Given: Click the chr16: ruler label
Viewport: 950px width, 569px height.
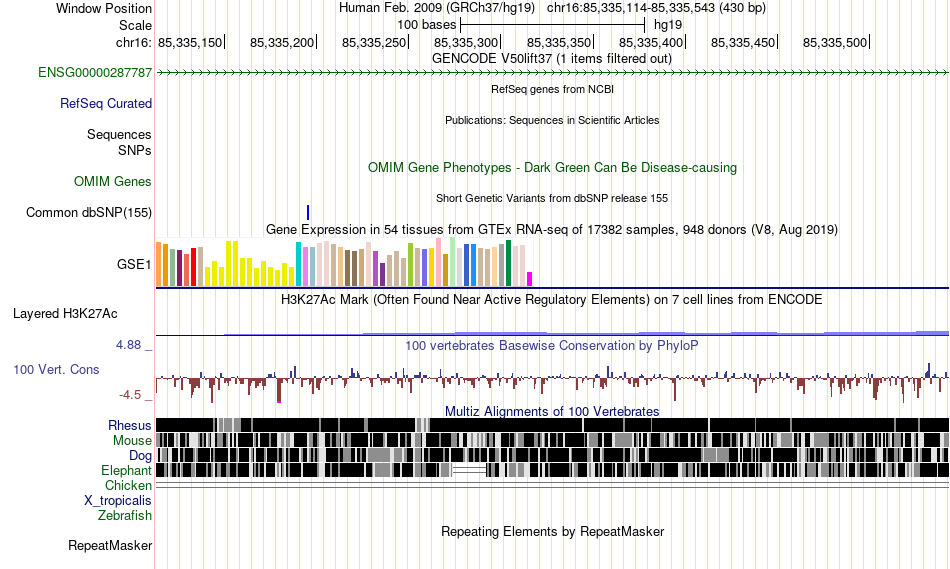Looking at the screenshot, I should coord(134,42).
